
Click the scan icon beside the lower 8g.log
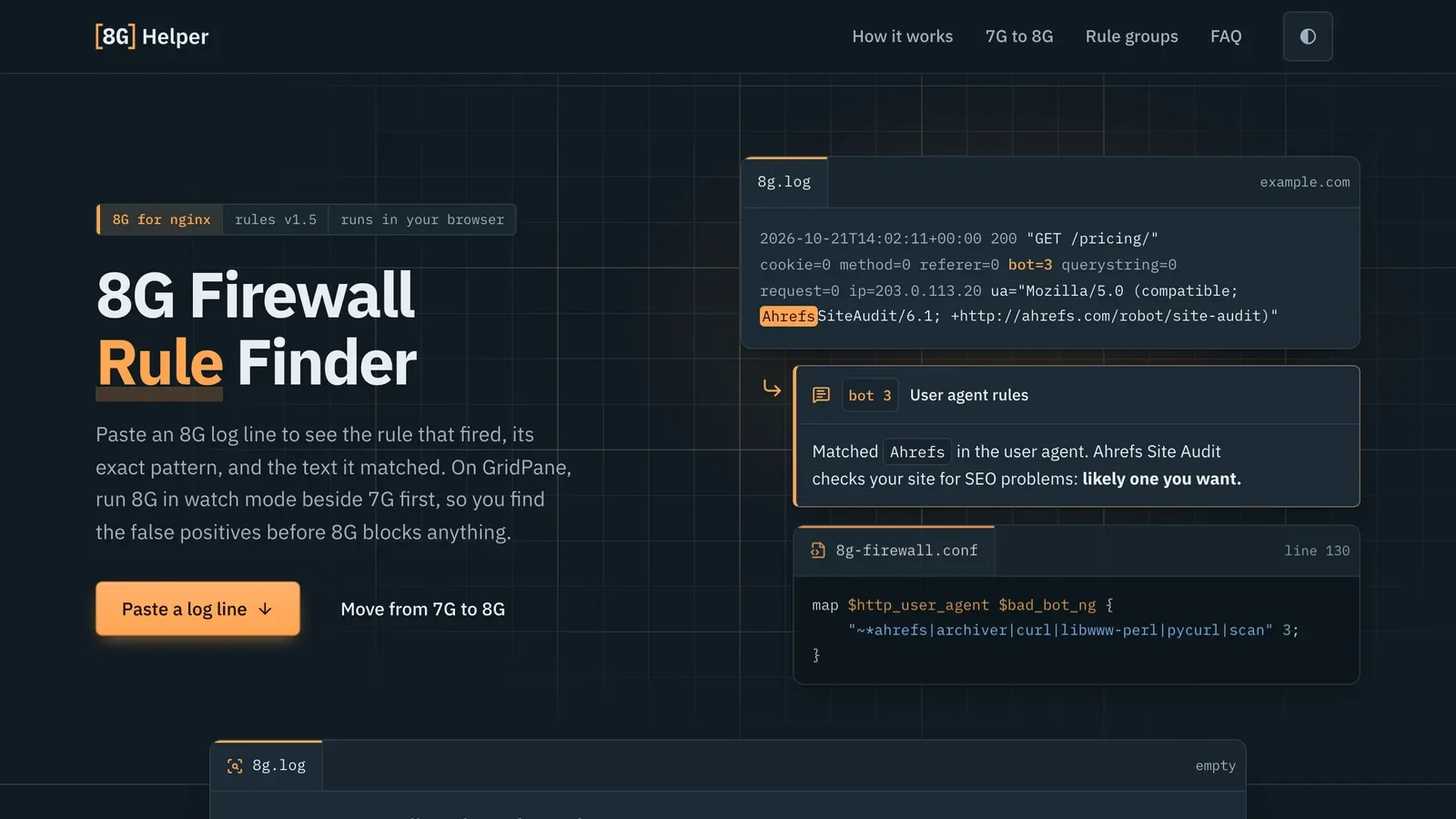pos(235,766)
